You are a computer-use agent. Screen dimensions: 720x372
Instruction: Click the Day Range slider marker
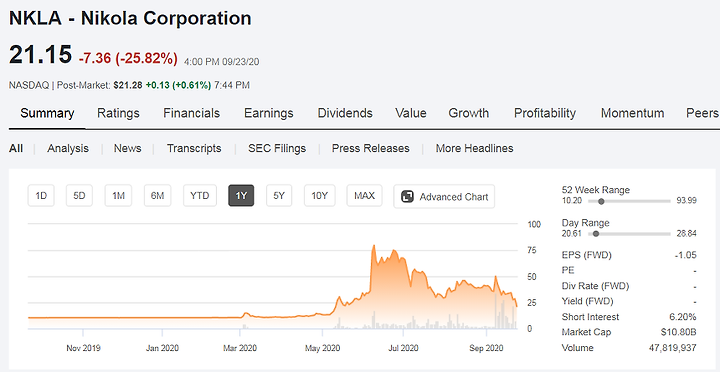[x=596, y=234]
